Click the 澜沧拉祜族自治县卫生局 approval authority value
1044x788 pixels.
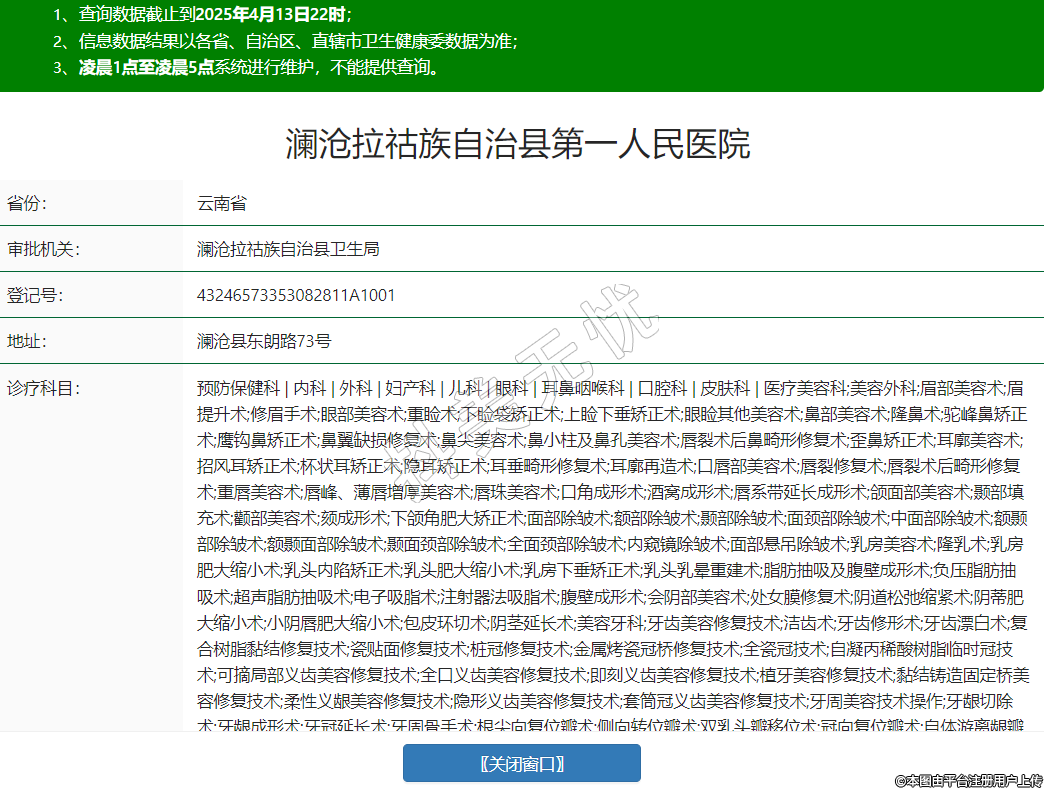(x=288, y=249)
